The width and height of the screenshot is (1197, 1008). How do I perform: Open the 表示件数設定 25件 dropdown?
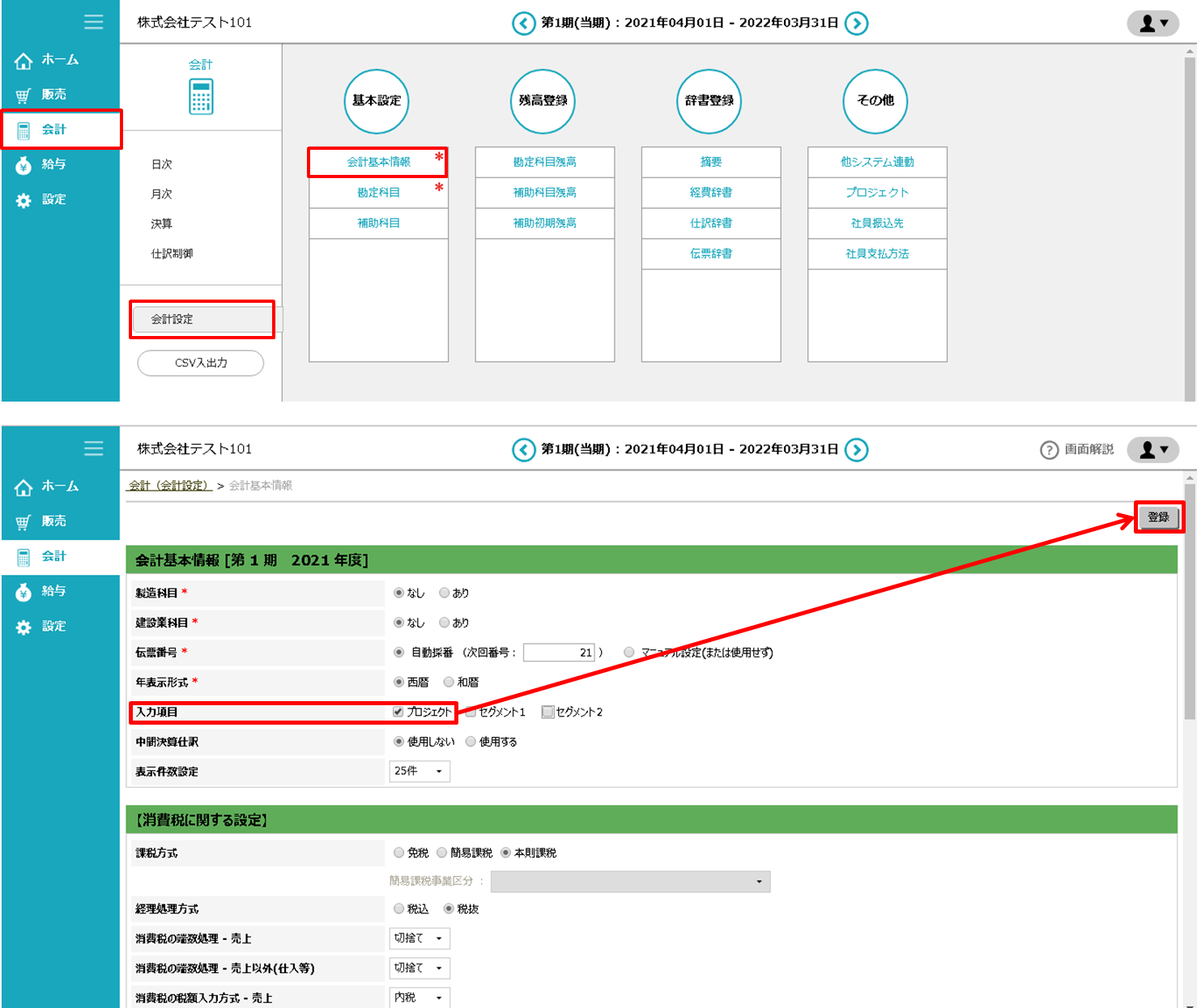point(419,772)
